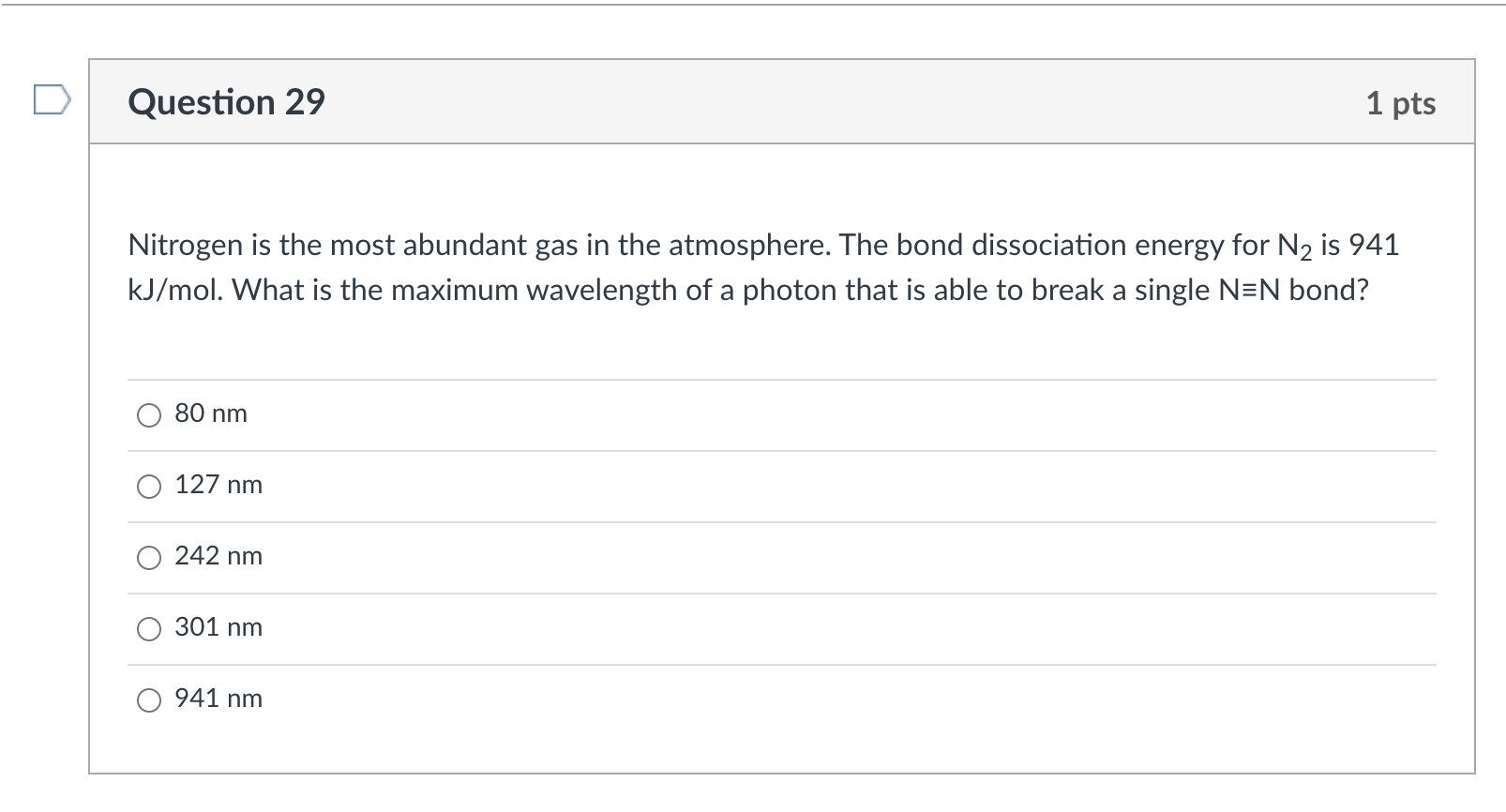
Task: Click the "127 nm" answer label text
Action: click(218, 485)
